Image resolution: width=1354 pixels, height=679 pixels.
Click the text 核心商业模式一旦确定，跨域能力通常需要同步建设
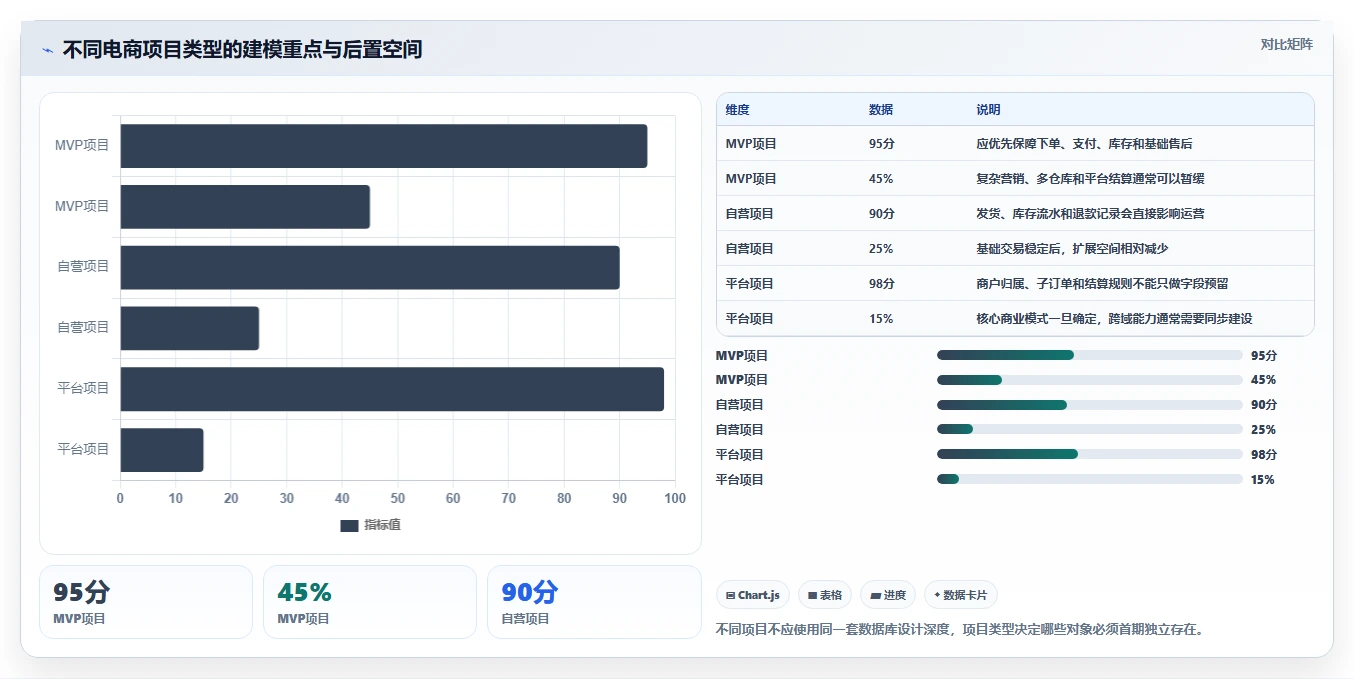coord(1114,319)
